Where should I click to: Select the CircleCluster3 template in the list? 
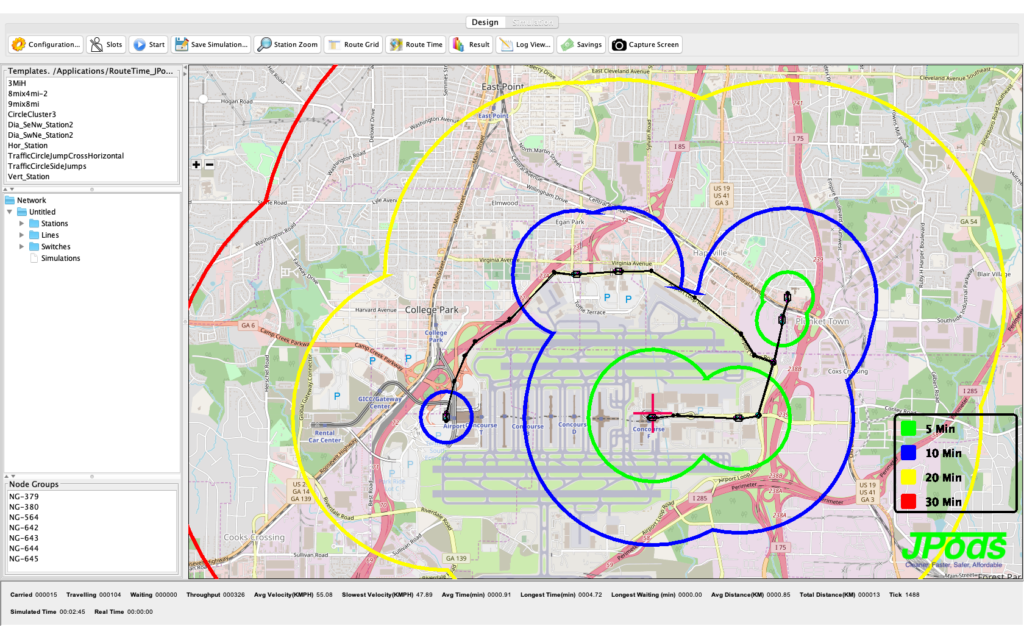point(32,114)
